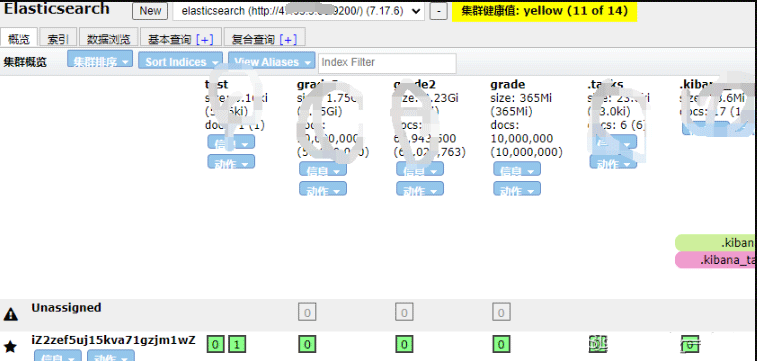Switch to the 概览 tab
This screenshot has width=757, height=361.
click(x=18, y=39)
